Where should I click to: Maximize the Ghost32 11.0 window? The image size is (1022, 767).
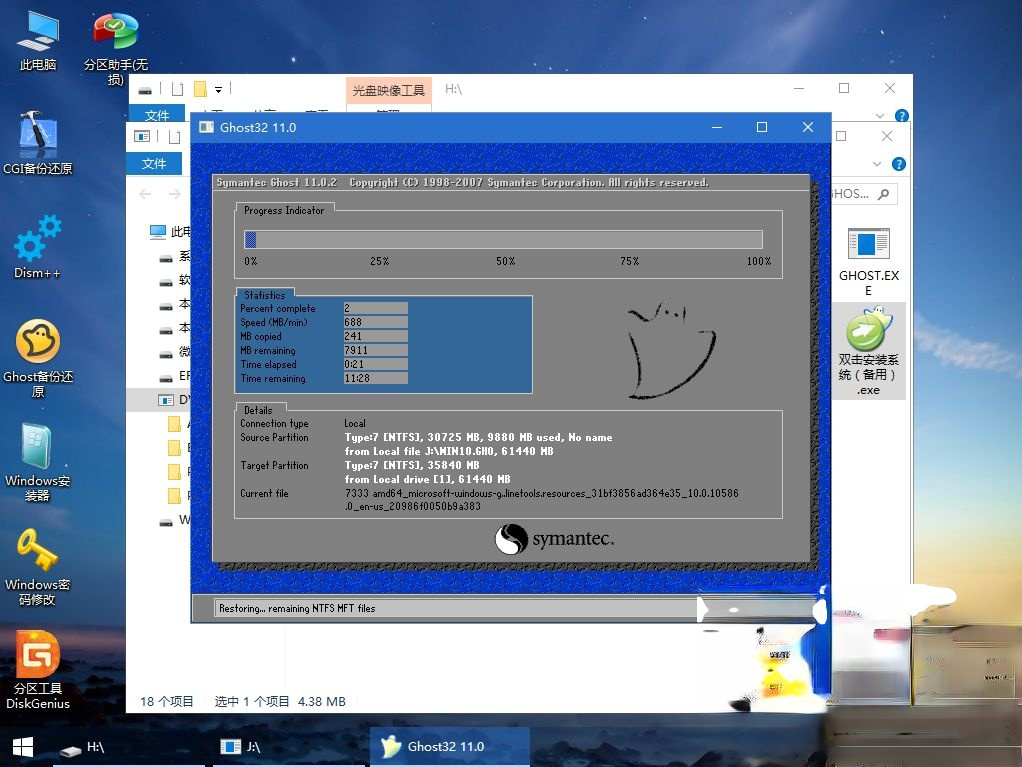[x=761, y=127]
